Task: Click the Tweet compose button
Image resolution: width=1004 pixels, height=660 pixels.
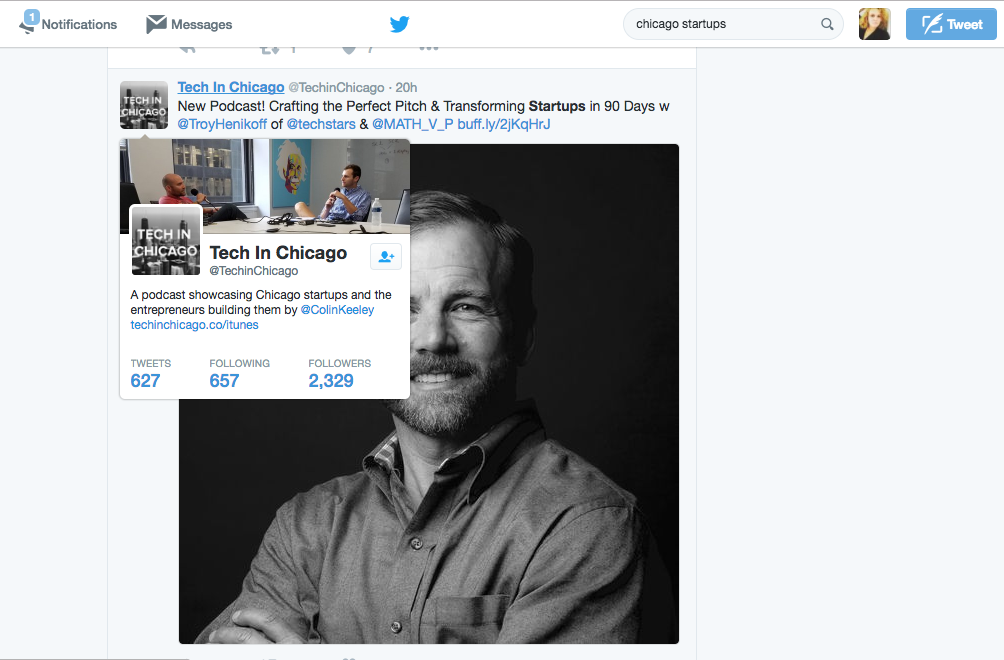Action: (951, 24)
